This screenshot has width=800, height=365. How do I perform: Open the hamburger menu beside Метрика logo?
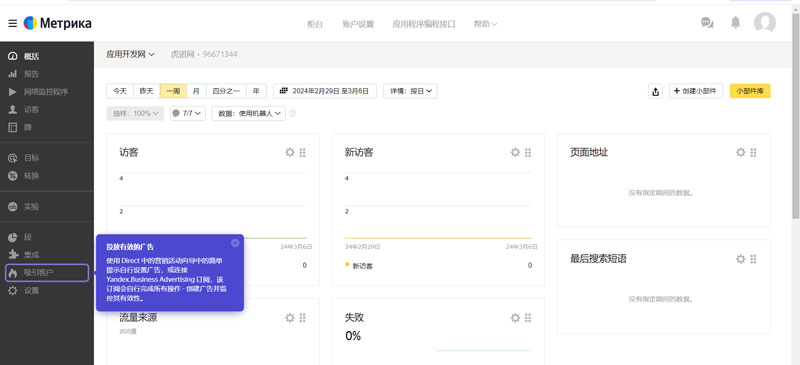point(13,23)
